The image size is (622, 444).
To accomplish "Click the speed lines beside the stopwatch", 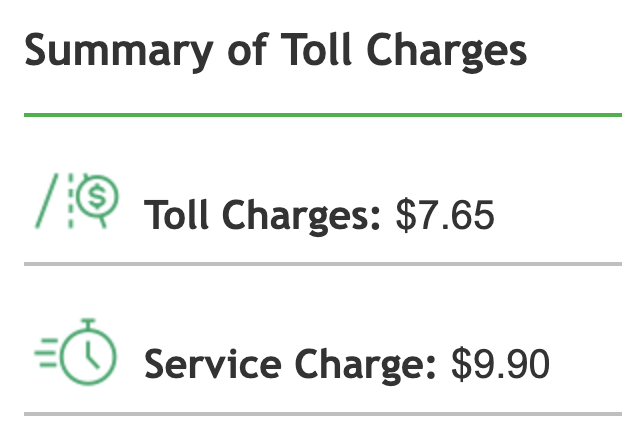I will [45, 354].
